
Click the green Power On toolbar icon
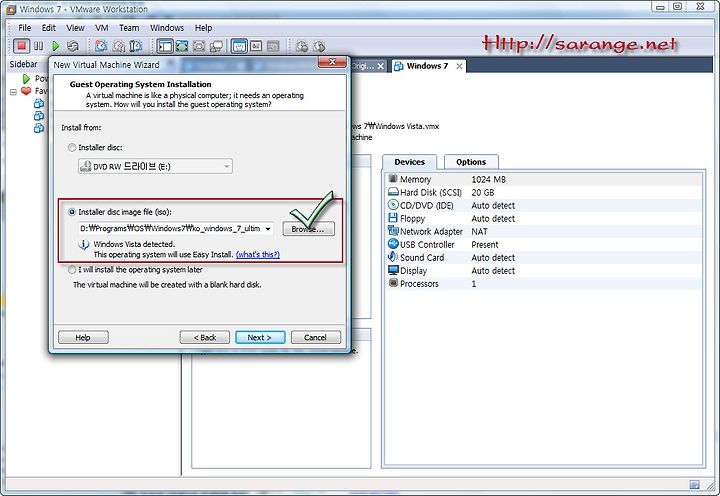pyautogui.click(x=56, y=46)
